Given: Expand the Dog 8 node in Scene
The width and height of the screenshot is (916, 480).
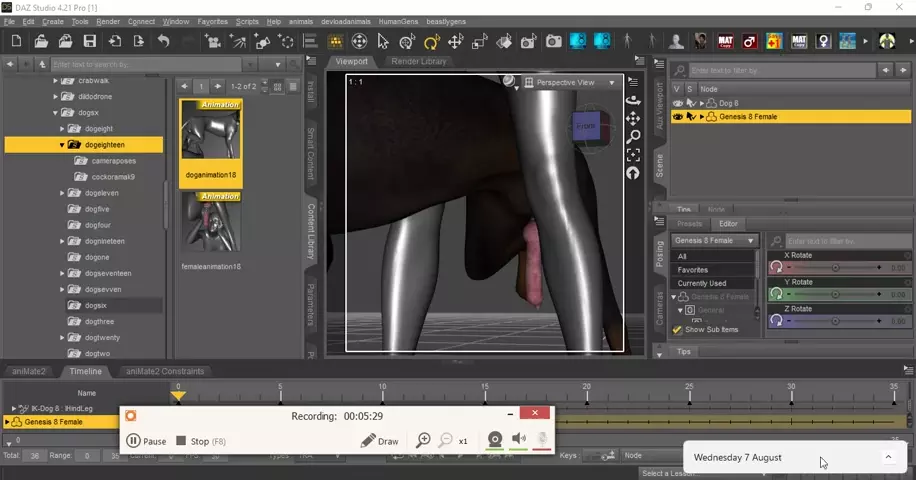Looking at the screenshot, I should (702, 103).
